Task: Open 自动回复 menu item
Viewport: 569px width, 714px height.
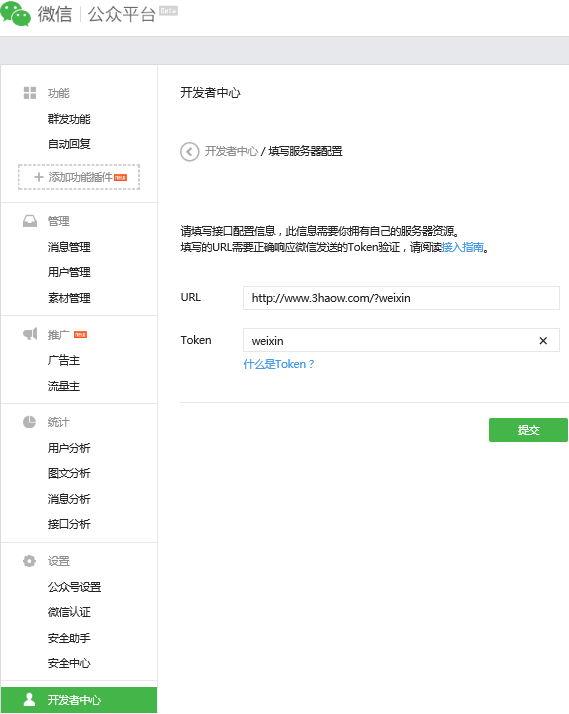Action: pyautogui.click(x=69, y=144)
